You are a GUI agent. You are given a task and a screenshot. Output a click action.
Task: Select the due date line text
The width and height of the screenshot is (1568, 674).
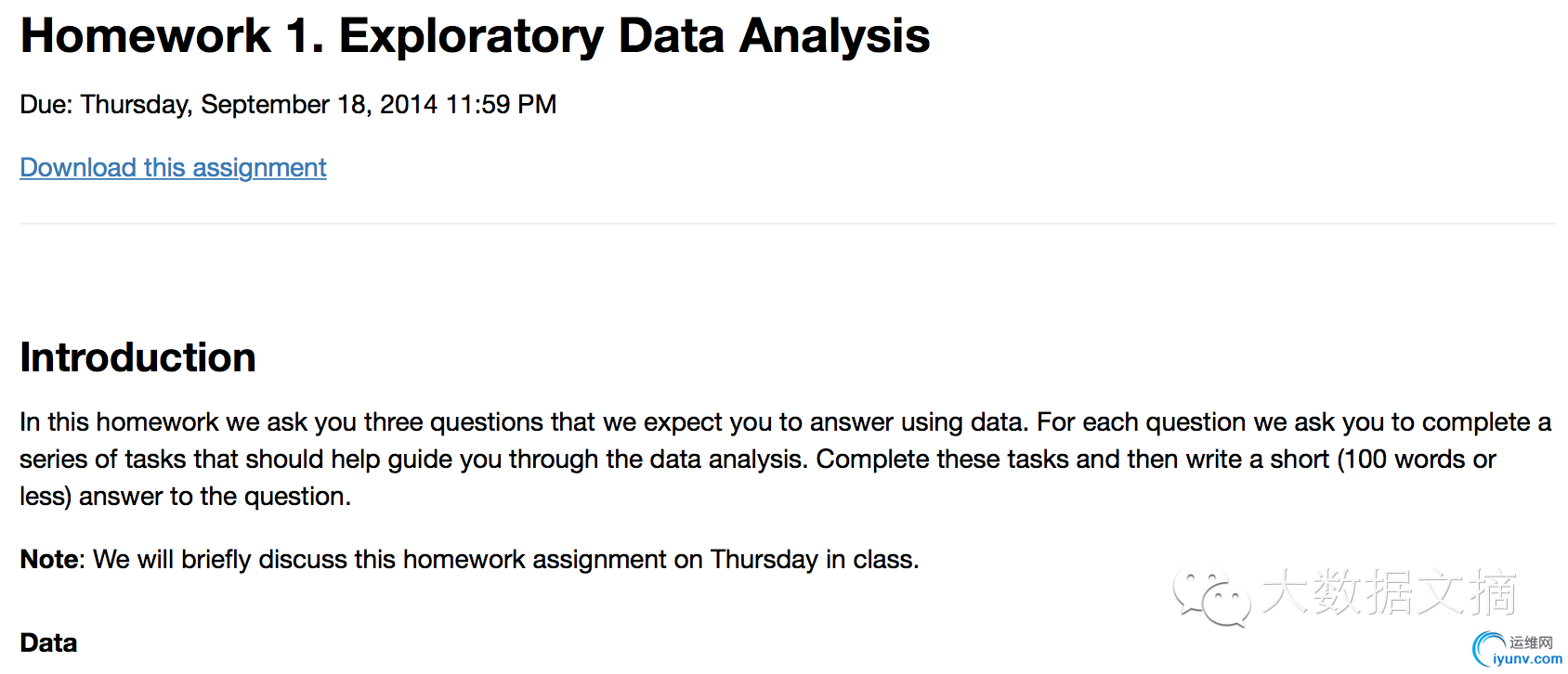tap(288, 105)
